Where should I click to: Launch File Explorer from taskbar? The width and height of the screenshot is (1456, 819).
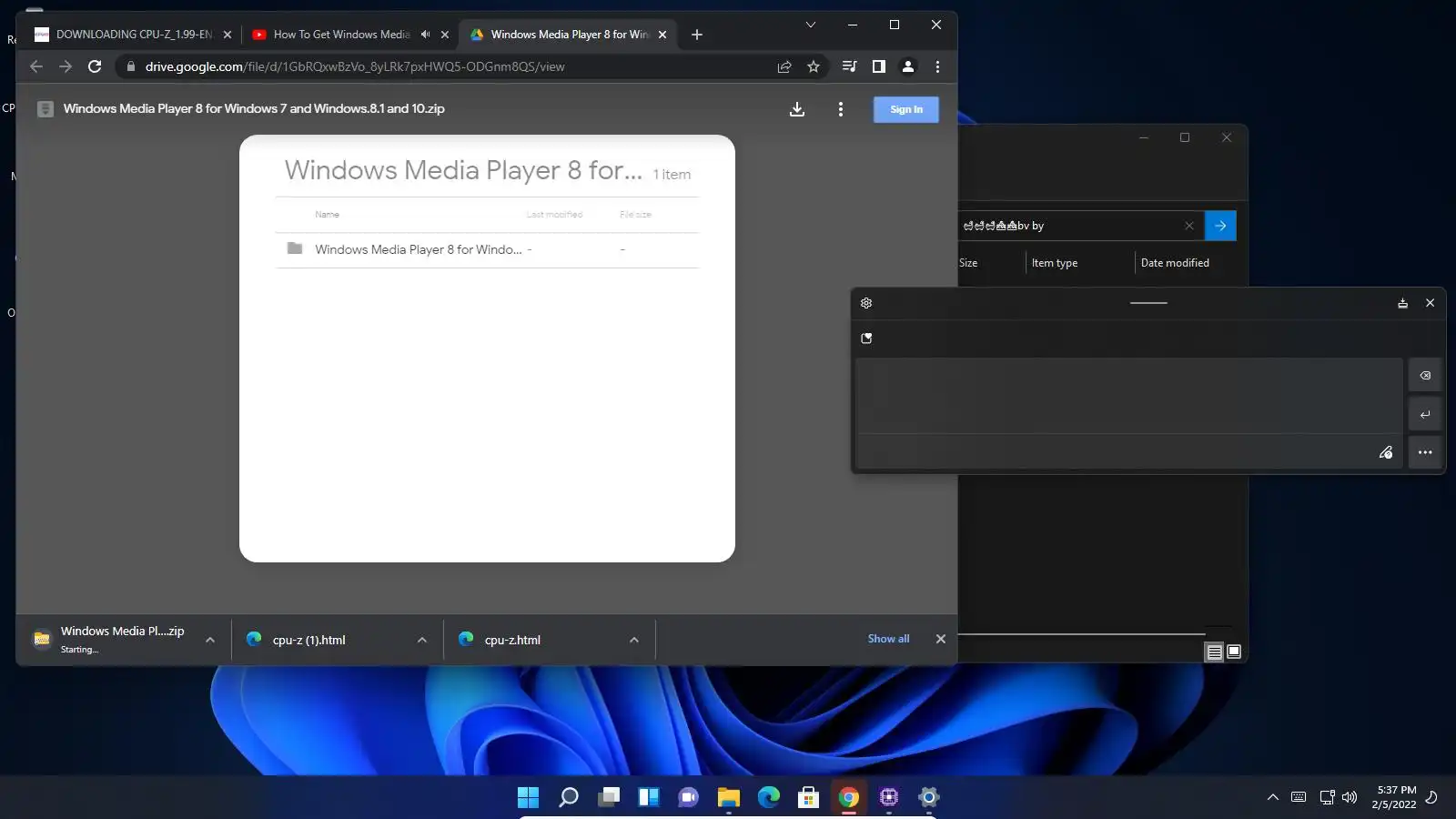tap(728, 797)
